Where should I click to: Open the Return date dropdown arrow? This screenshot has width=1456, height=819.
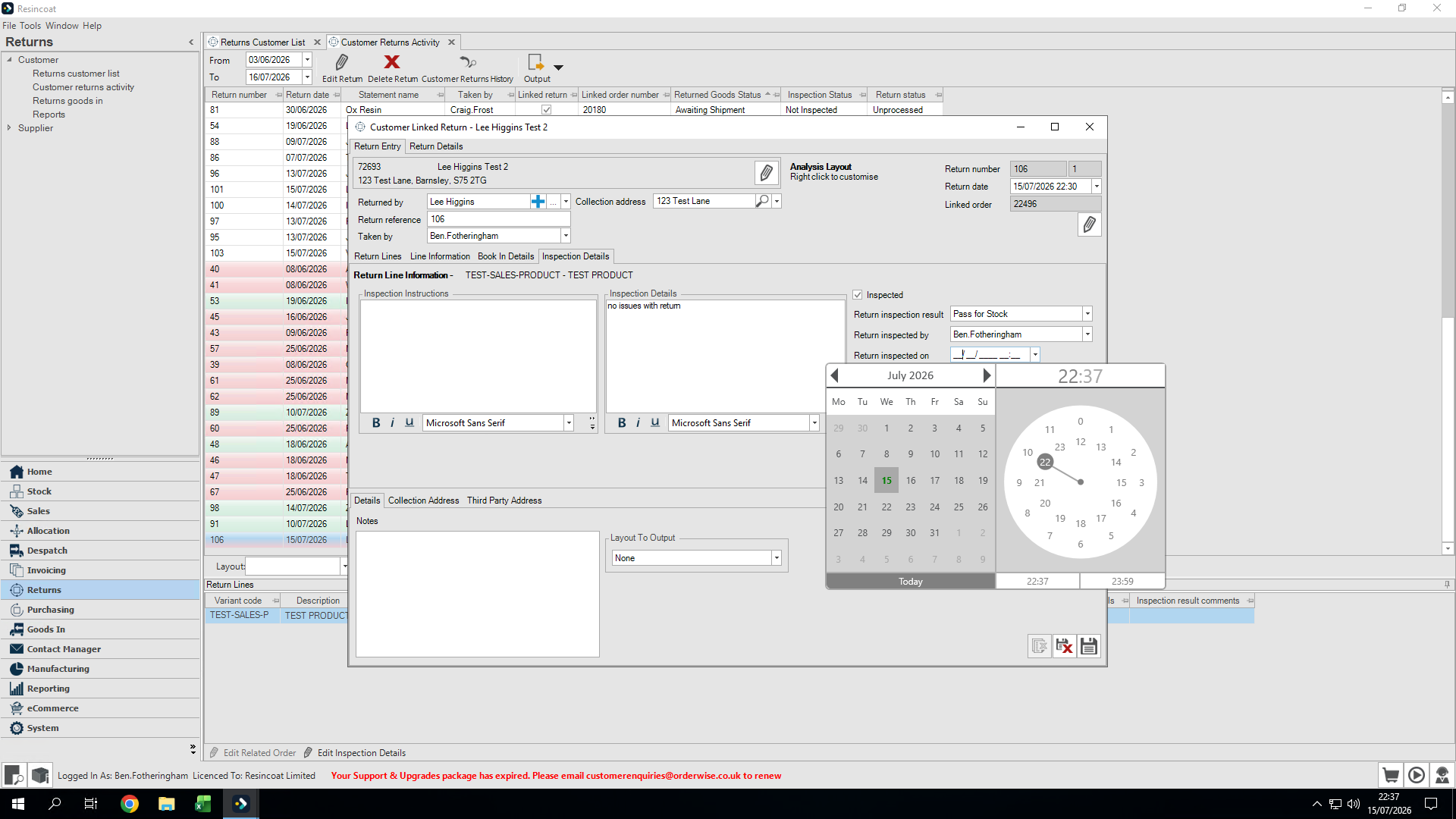pyautogui.click(x=1096, y=187)
